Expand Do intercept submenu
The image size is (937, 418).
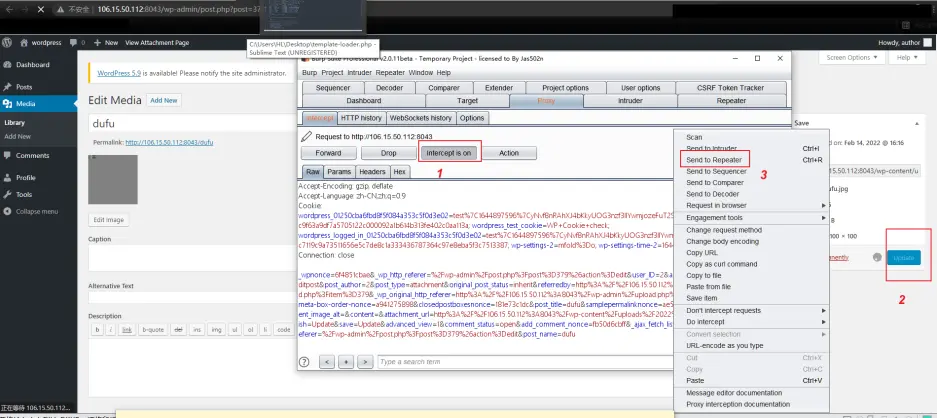coord(752,322)
